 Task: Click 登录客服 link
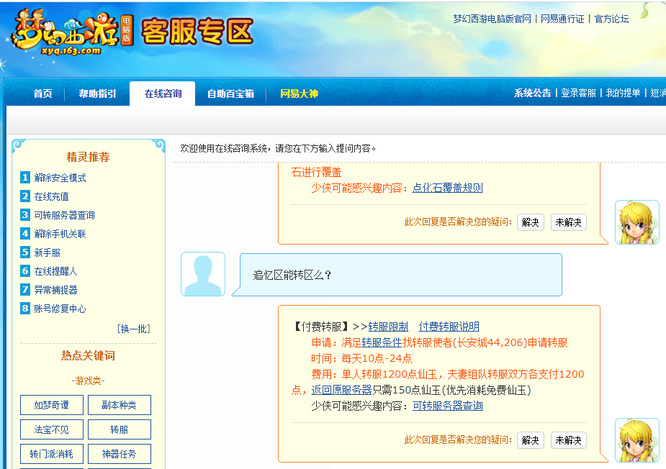tap(579, 93)
